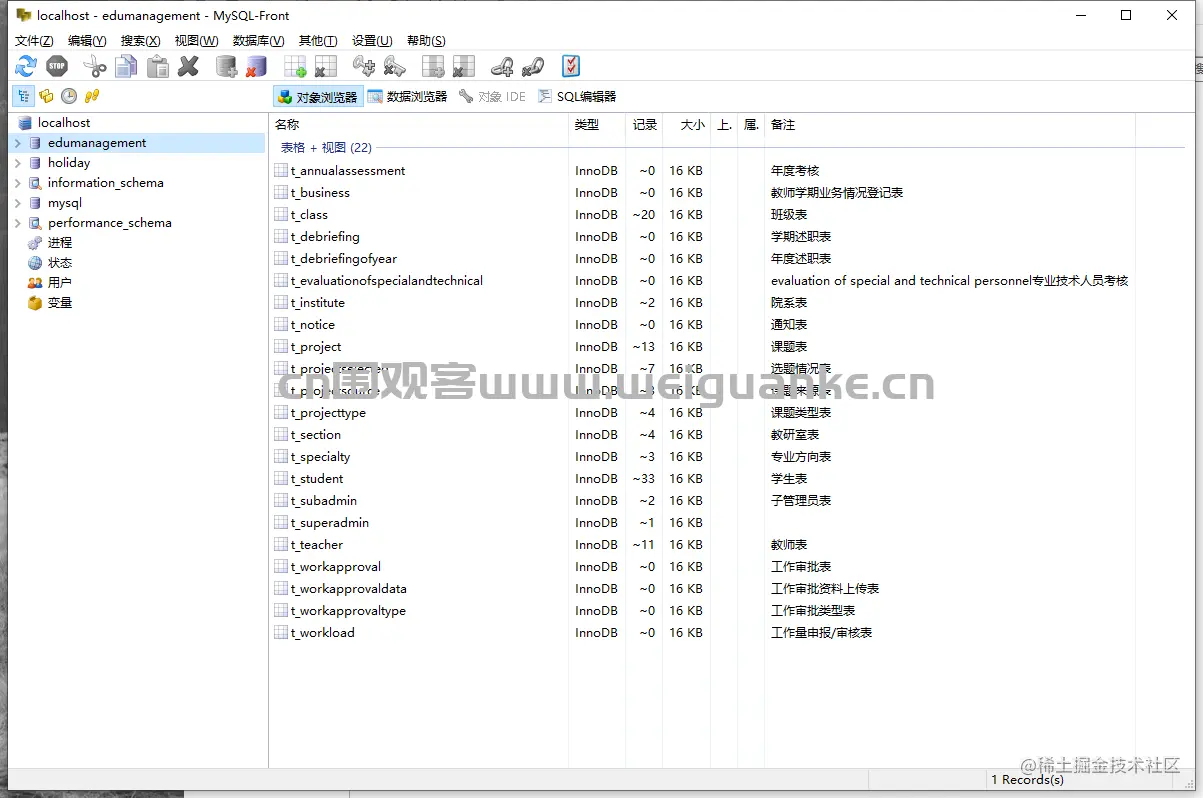
Task: Select the t_business table row
Action: pyautogui.click(x=702, y=193)
